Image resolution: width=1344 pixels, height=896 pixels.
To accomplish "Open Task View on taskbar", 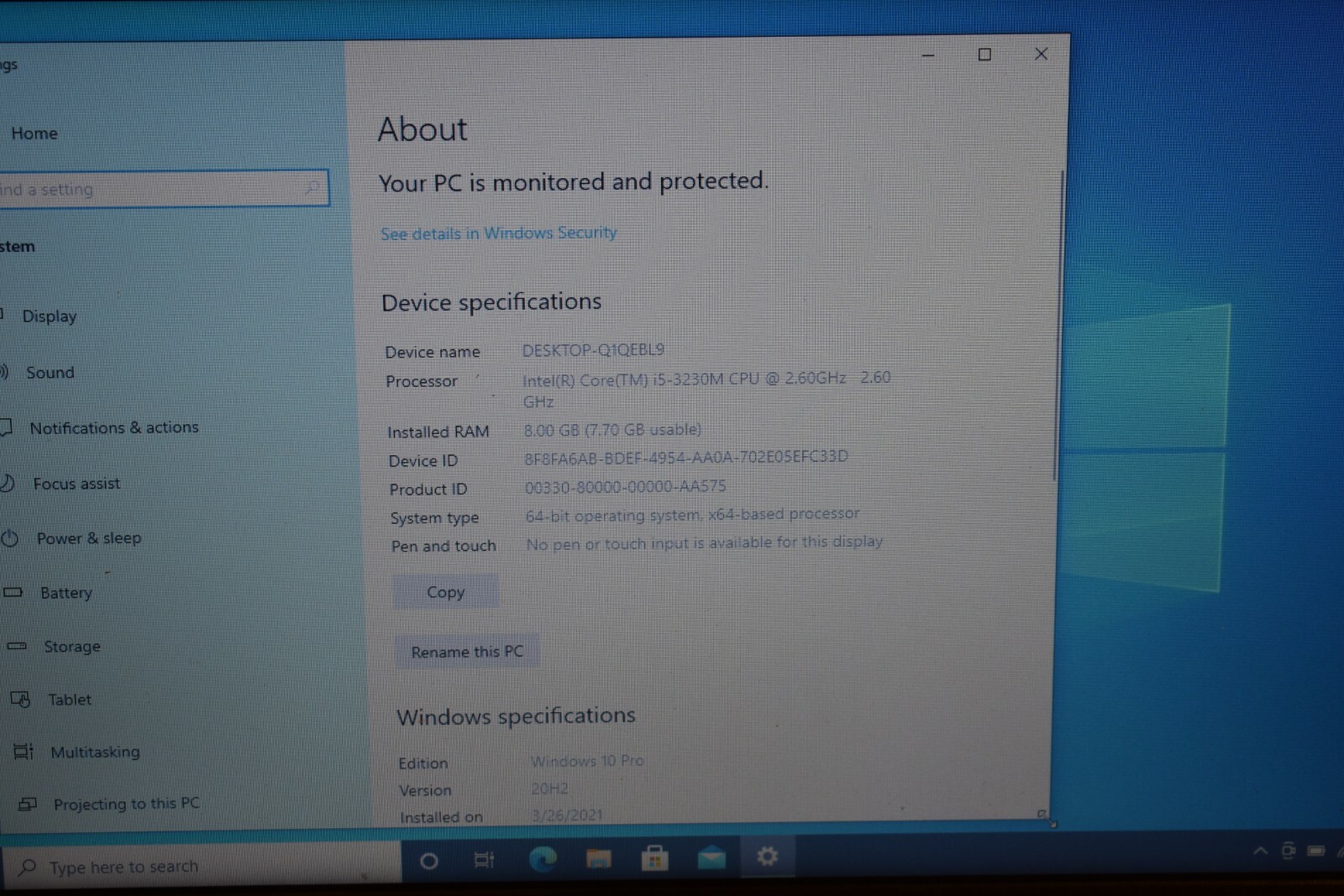I will tap(484, 860).
